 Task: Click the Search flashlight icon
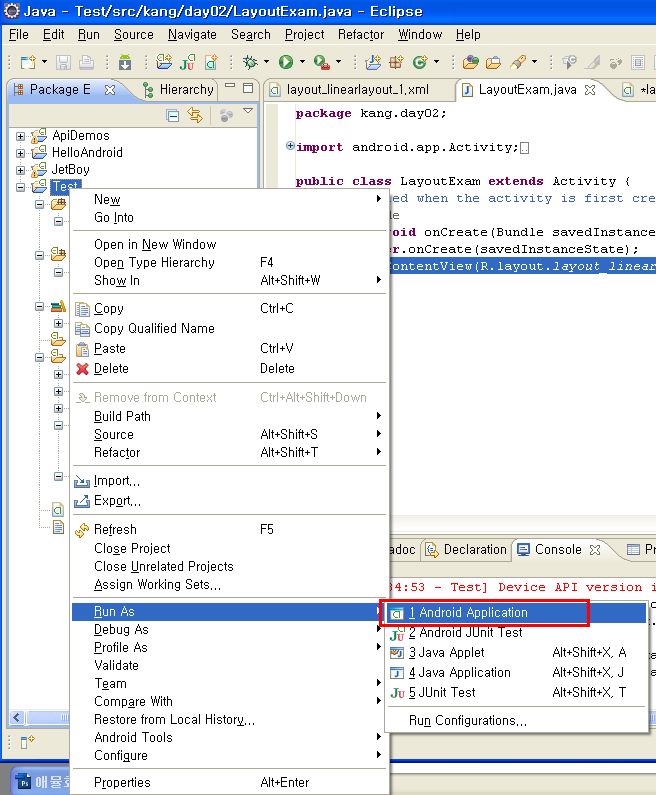(x=518, y=62)
